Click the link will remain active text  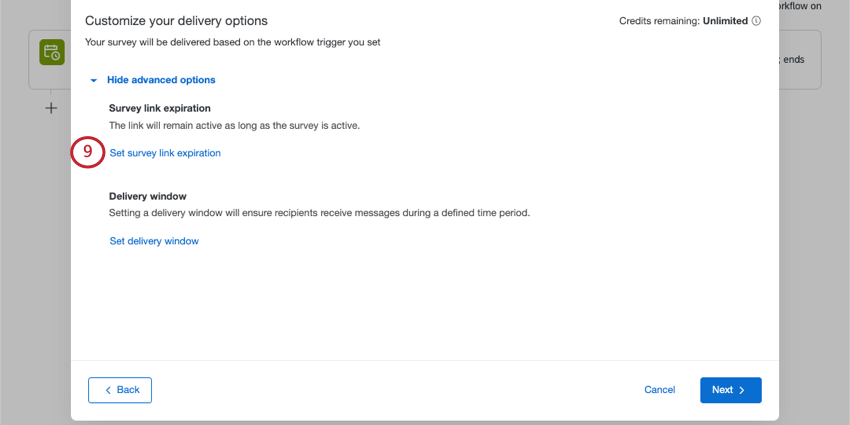(x=234, y=126)
